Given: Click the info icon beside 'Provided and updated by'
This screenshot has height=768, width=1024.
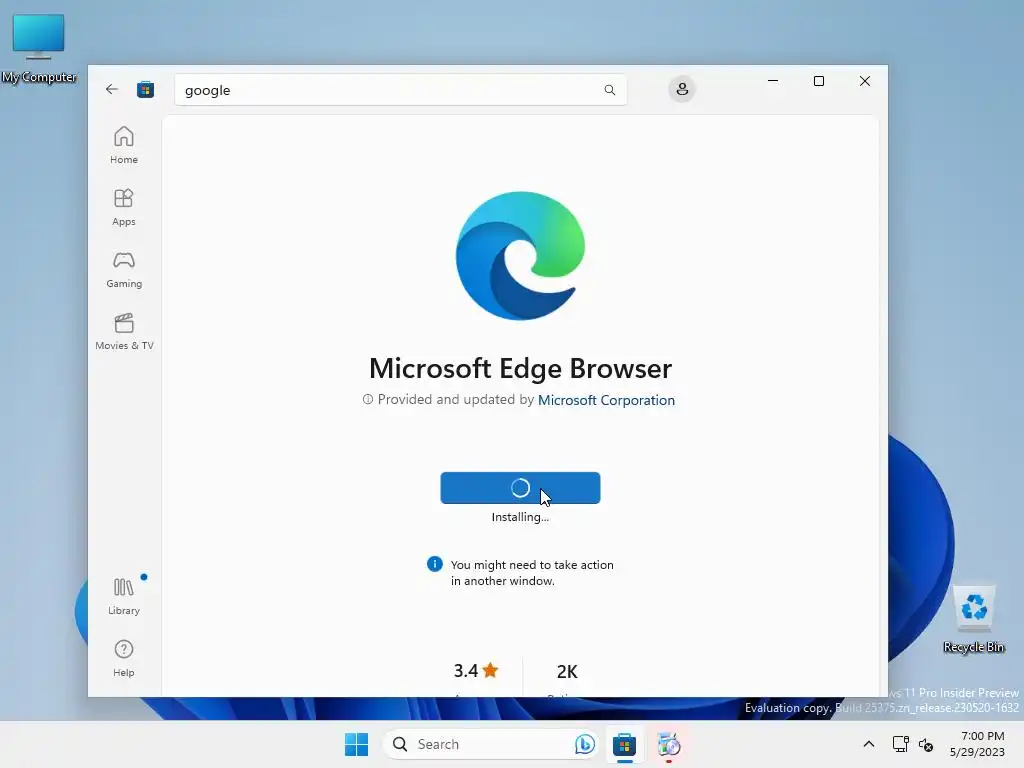Looking at the screenshot, I should pyautogui.click(x=368, y=399).
